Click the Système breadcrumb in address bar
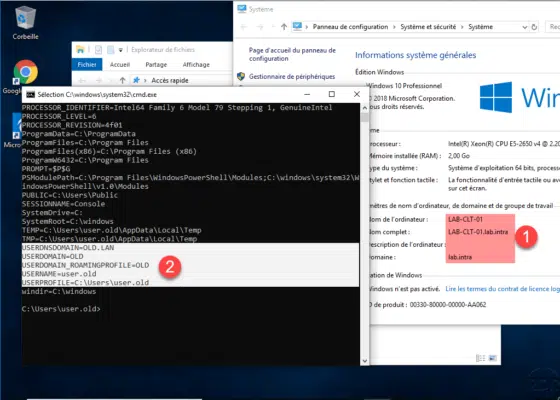 pyautogui.click(x=480, y=27)
